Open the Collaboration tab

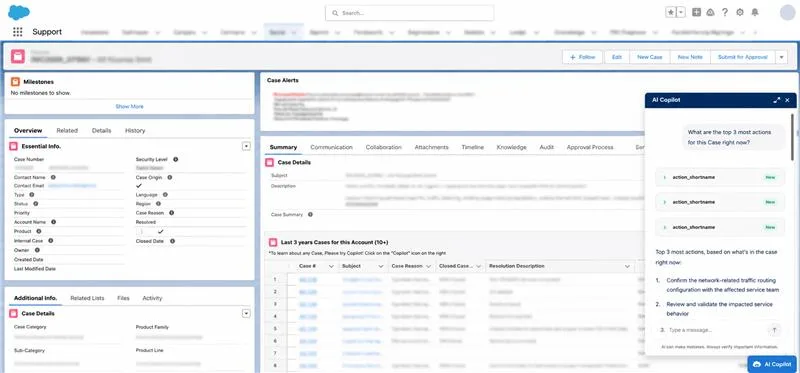point(384,147)
